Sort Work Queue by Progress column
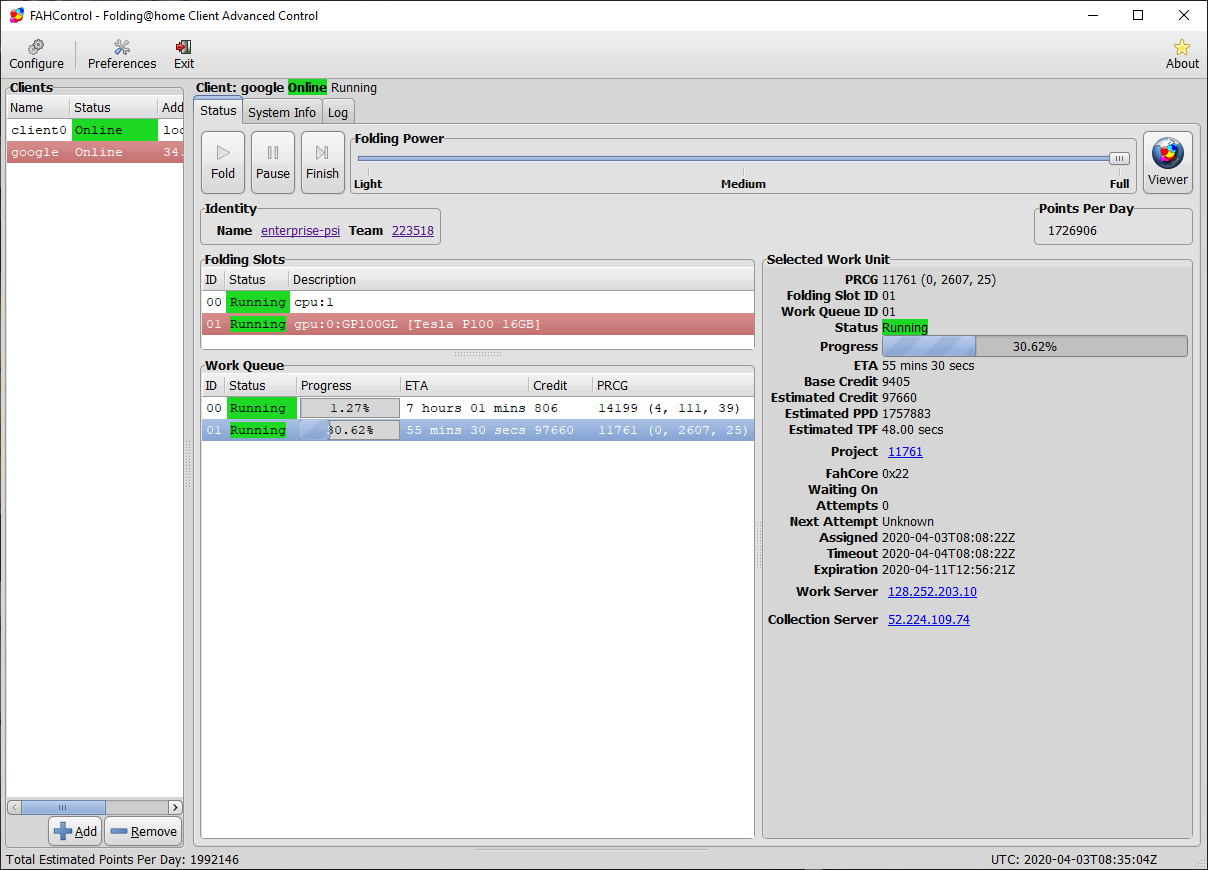Image resolution: width=1208 pixels, height=870 pixels. point(348,386)
